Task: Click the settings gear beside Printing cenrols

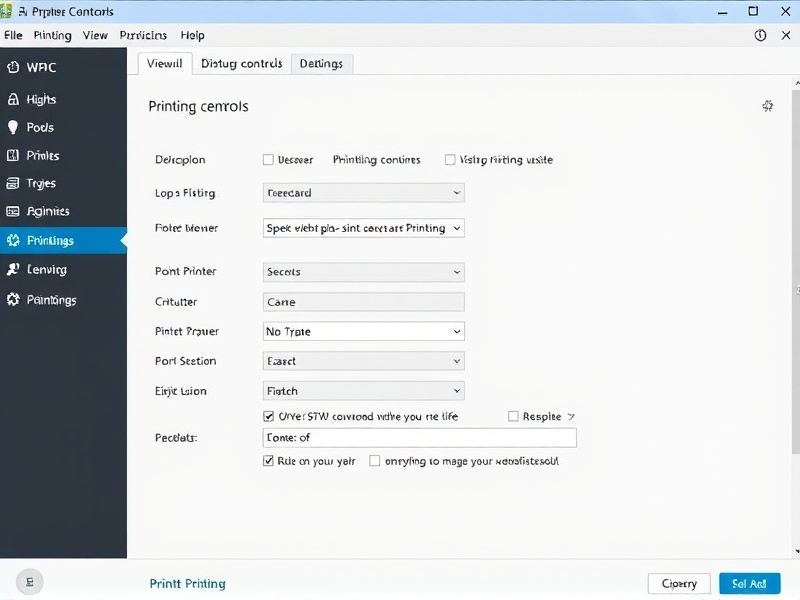Action: tap(768, 106)
